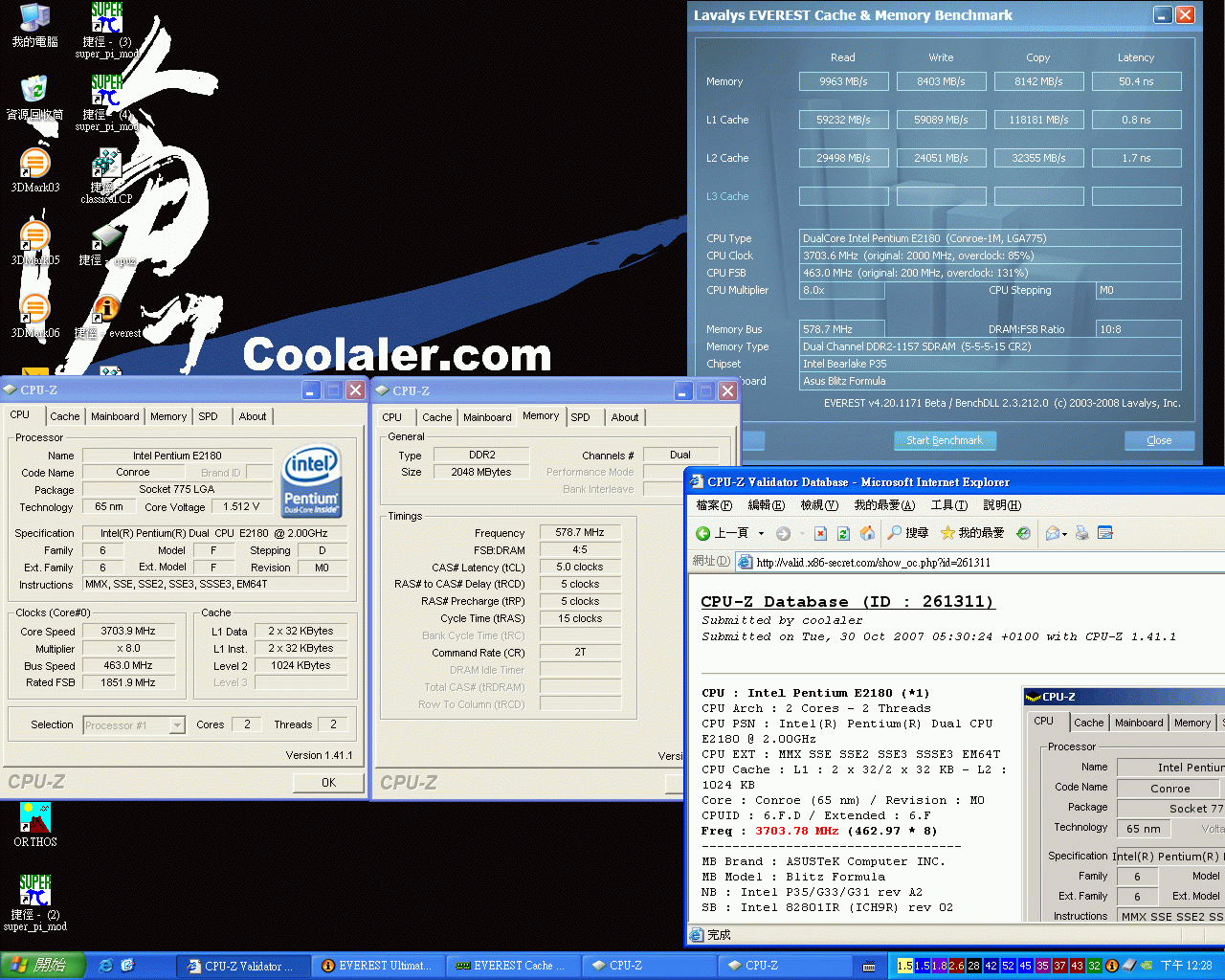Switch to SPD tab in left CPU-Z window
Viewport: 1225px width, 980px height.
[x=208, y=416]
